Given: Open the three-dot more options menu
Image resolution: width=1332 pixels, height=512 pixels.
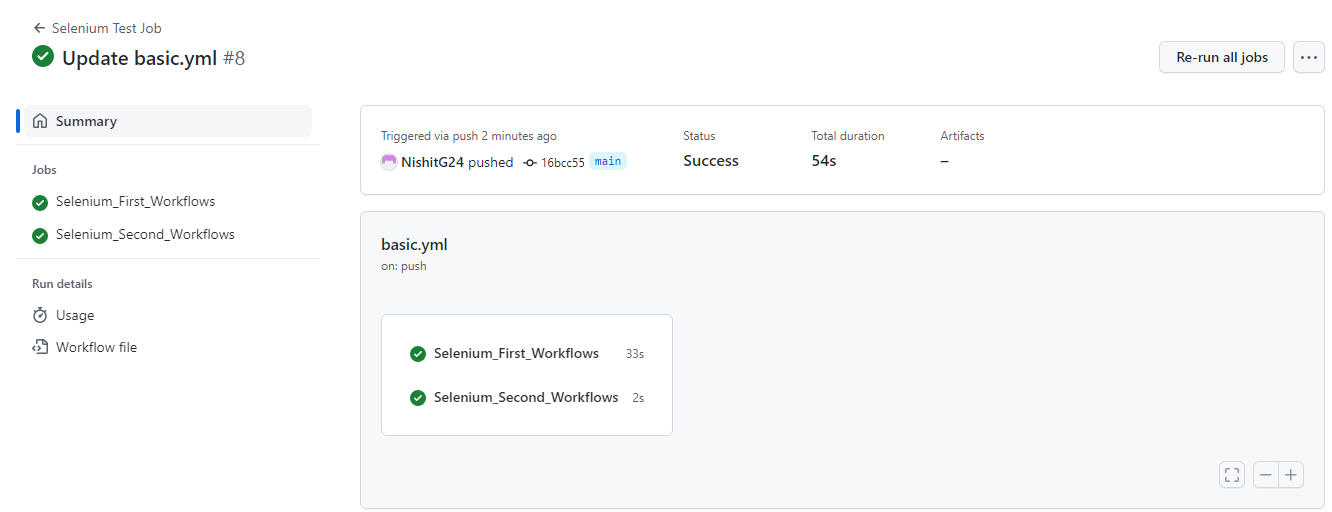Looking at the screenshot, I should pyautogui.click(x=1309, y=57).
